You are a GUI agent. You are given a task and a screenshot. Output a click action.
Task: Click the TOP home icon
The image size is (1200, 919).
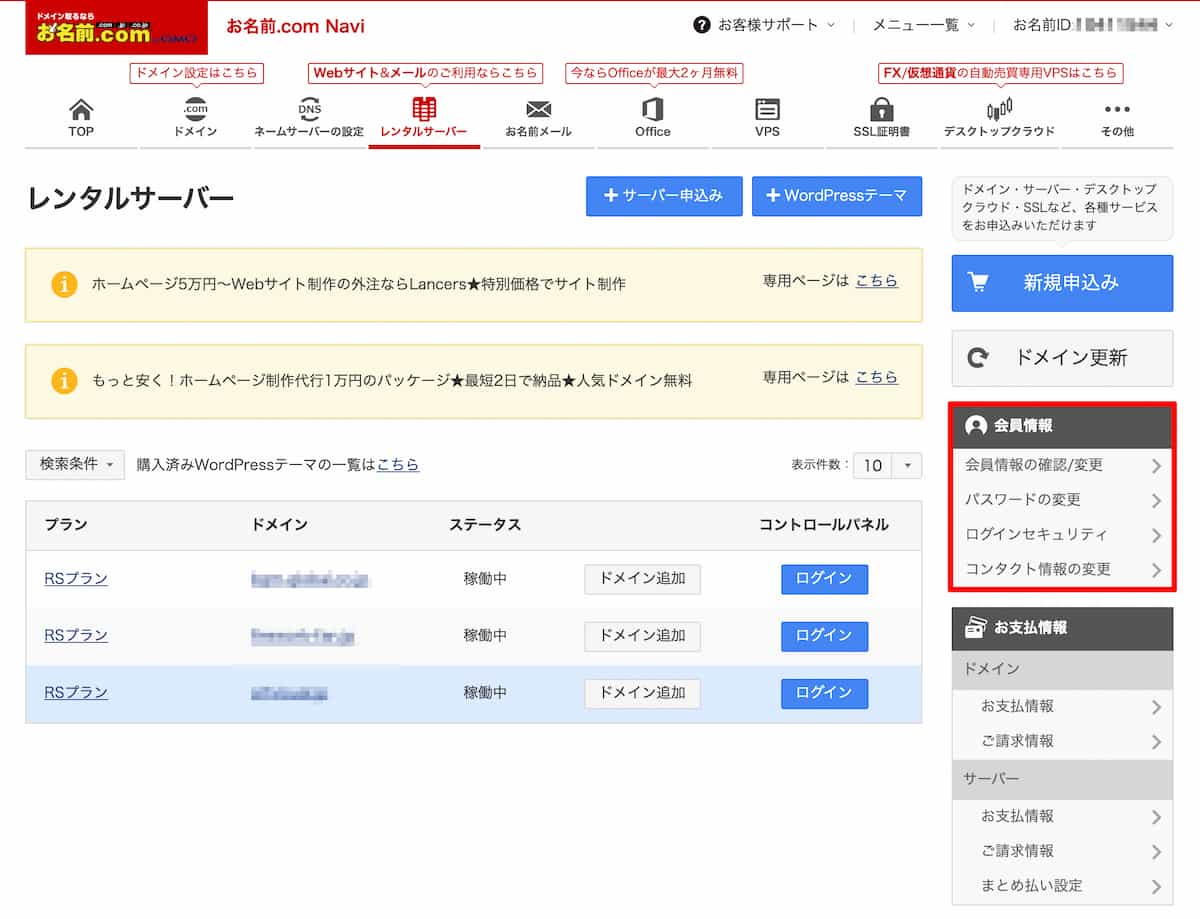[x=80, y=110]
